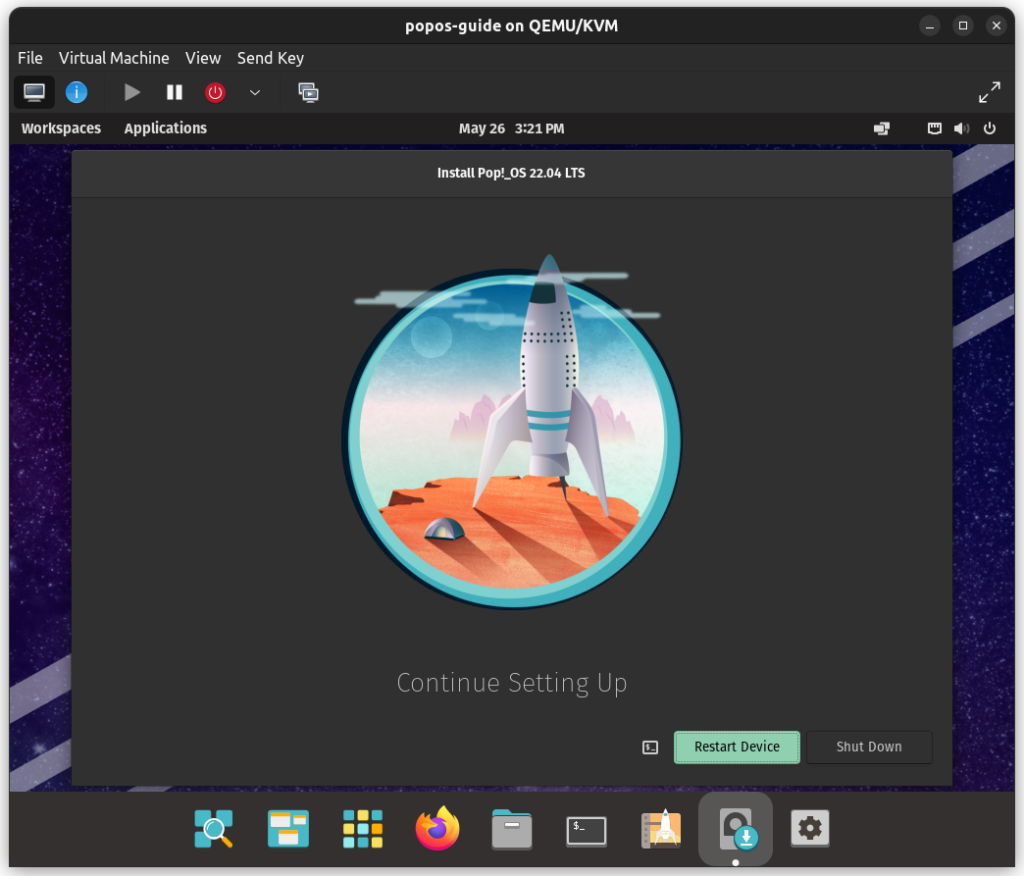Switch to fullscreen view icon
This screenshot has height=876, width=1024.
[x=989, y=92]
